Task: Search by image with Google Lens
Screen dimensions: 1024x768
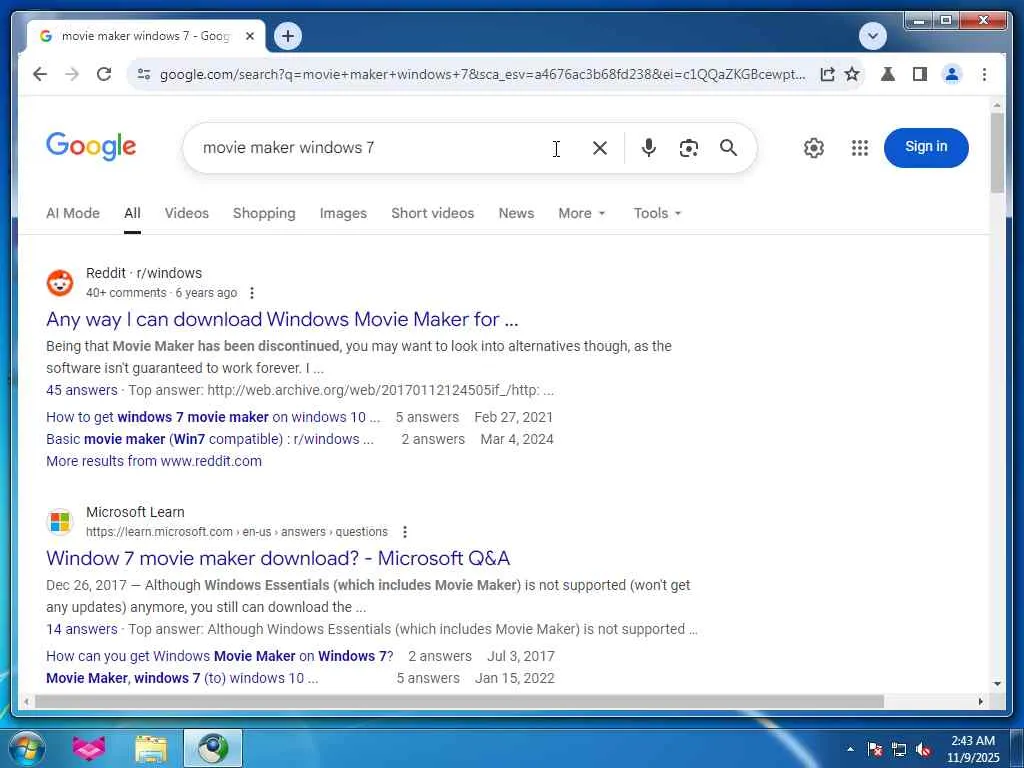Action: pyautogui.click(x=688, y=148)
